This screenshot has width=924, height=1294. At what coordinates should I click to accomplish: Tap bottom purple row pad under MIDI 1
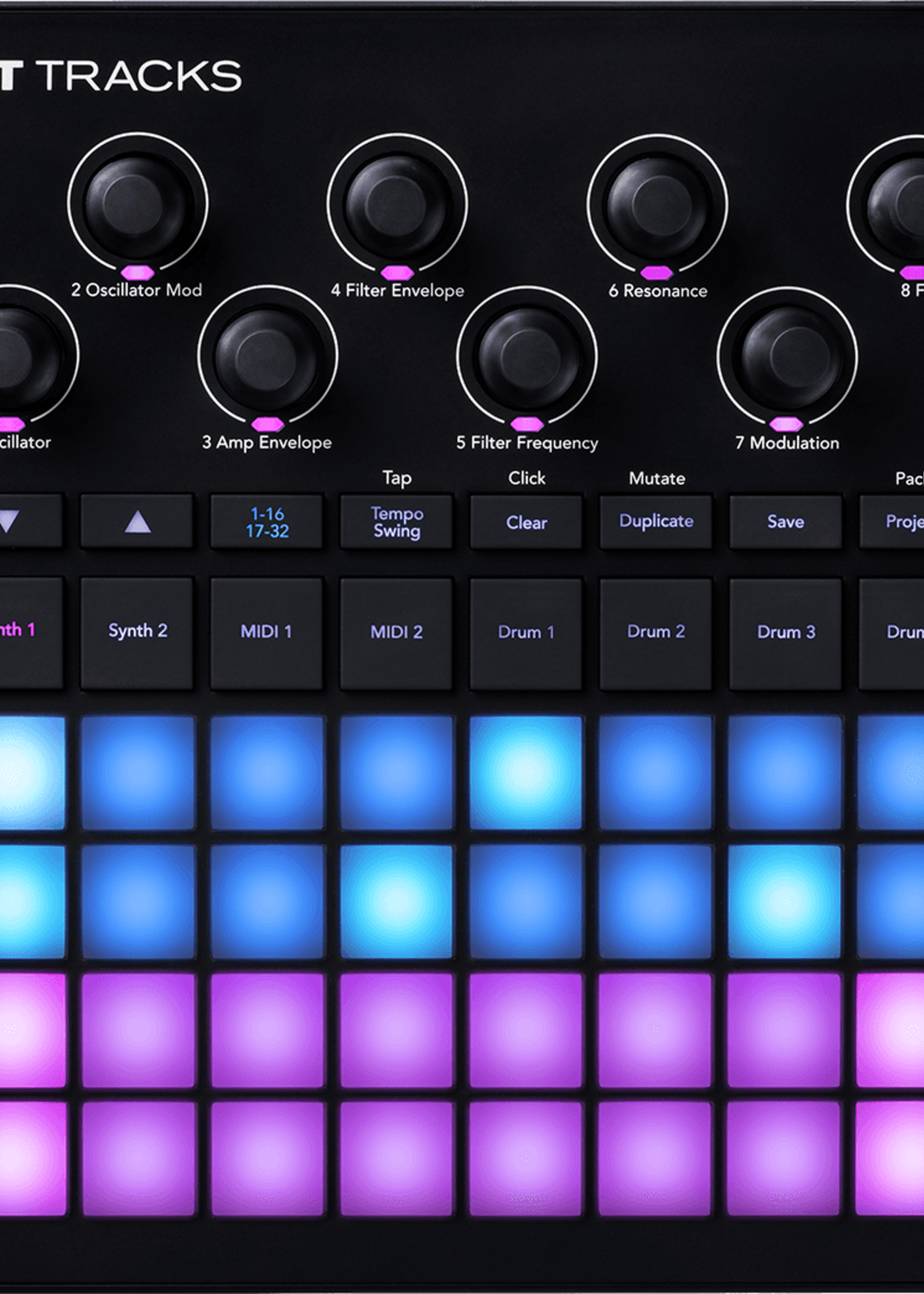(267, 1159)
